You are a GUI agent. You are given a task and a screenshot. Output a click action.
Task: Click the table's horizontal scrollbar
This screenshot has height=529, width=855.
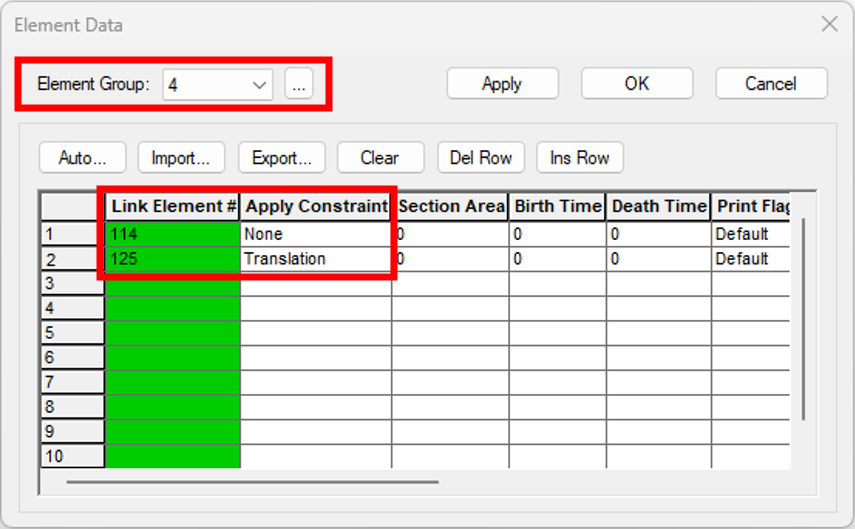pyautogui.click(x=252, y=482)
